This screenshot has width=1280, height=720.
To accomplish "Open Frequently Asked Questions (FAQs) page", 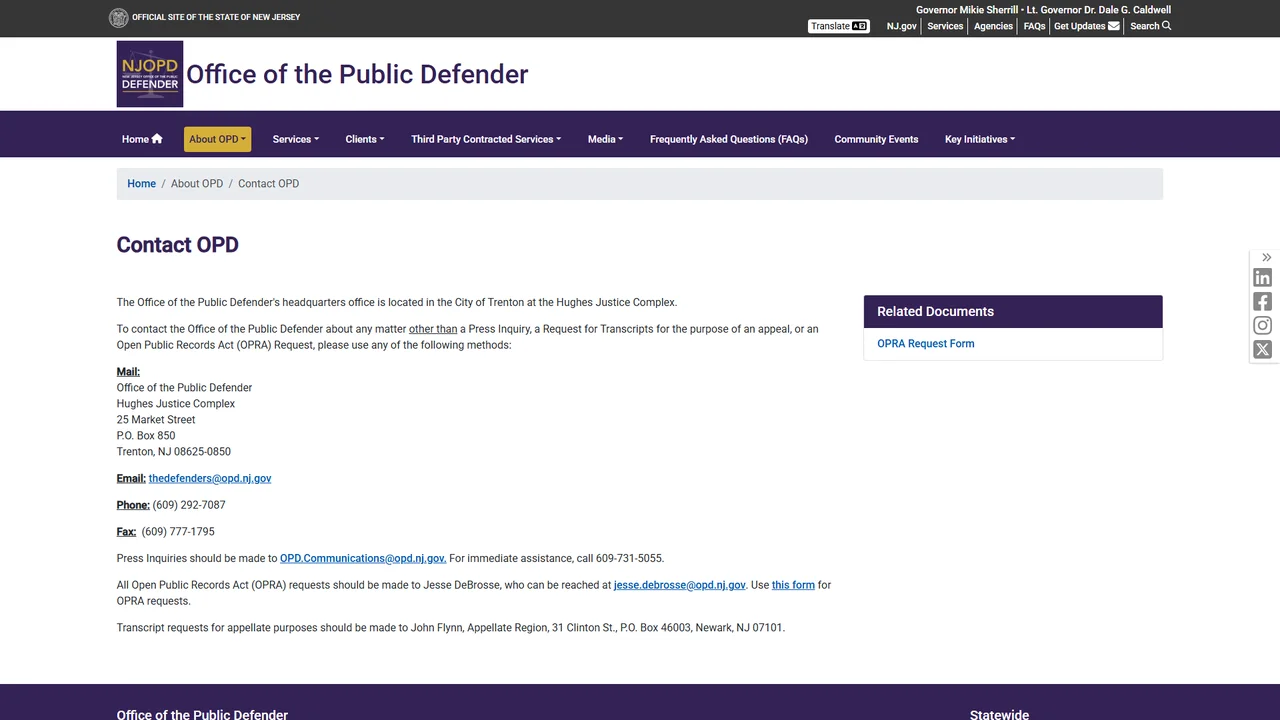I will [729, 139].
